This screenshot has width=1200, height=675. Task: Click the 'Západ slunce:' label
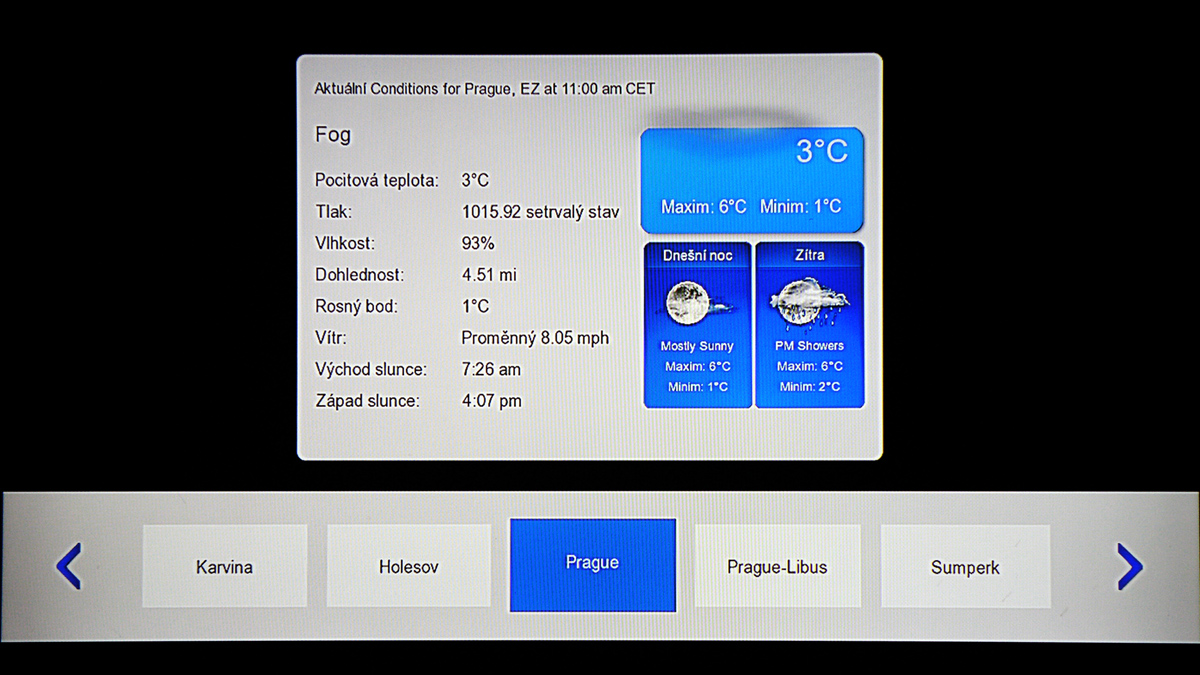367,401
